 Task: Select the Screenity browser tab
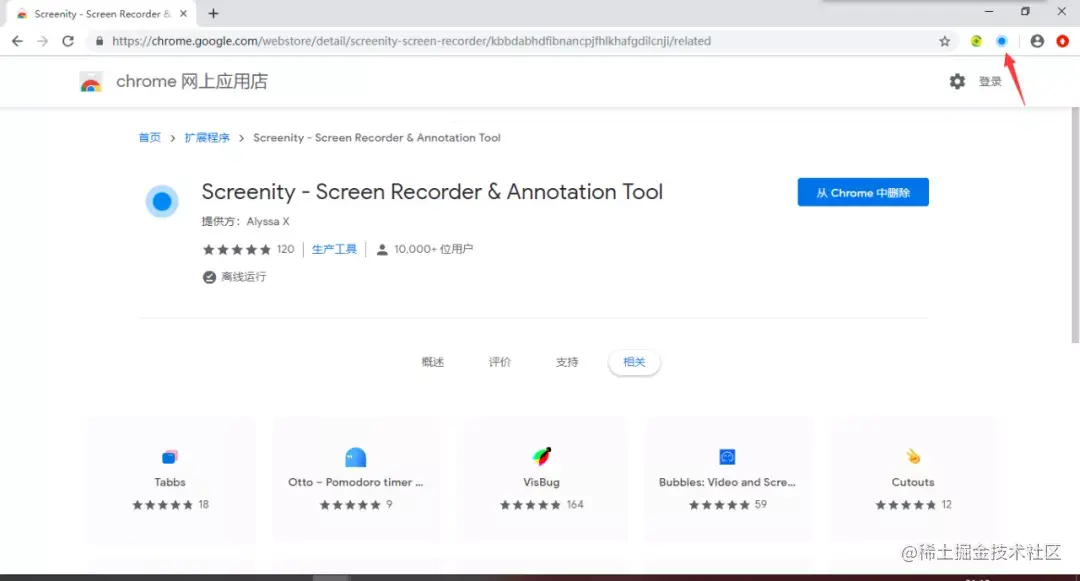coord(101,14)
